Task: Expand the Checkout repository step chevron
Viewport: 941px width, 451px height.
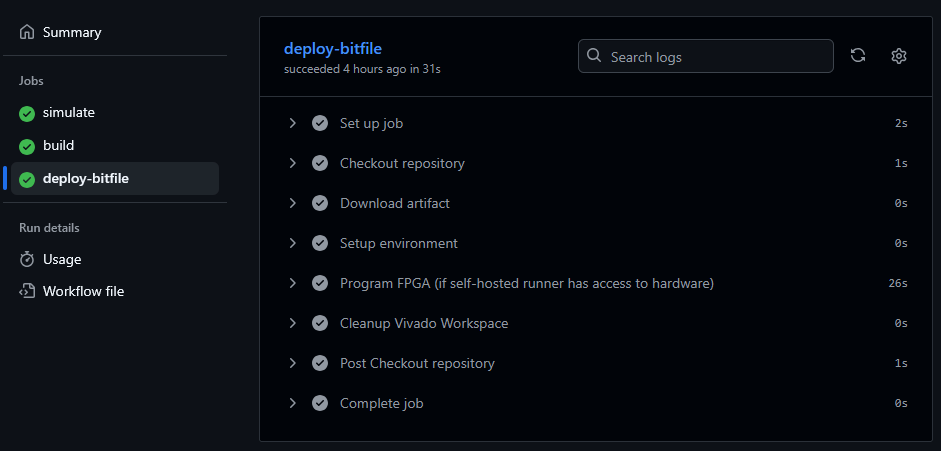Action: tap(293, 163)
